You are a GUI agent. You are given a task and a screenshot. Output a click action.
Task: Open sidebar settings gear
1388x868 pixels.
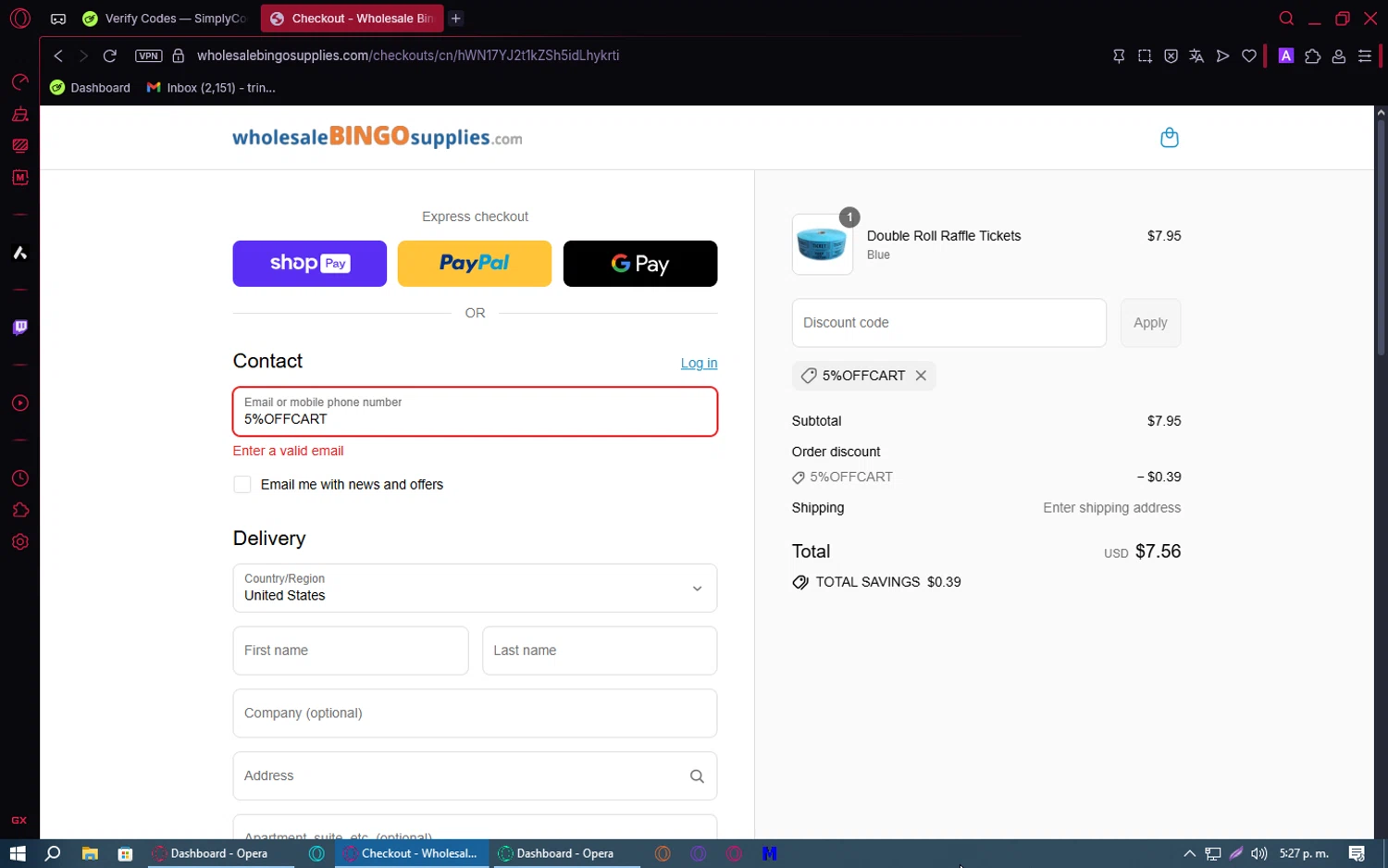[x=19, y=542]
